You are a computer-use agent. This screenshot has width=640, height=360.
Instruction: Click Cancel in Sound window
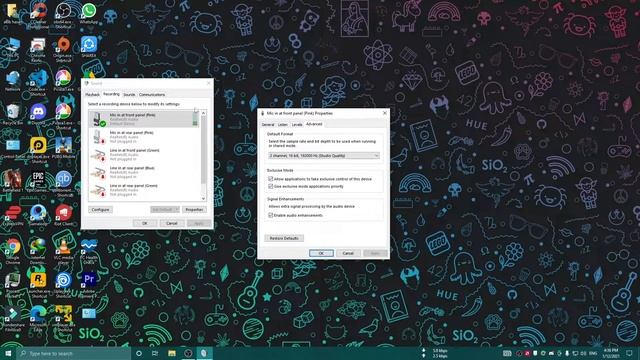(x=172, y=223)
